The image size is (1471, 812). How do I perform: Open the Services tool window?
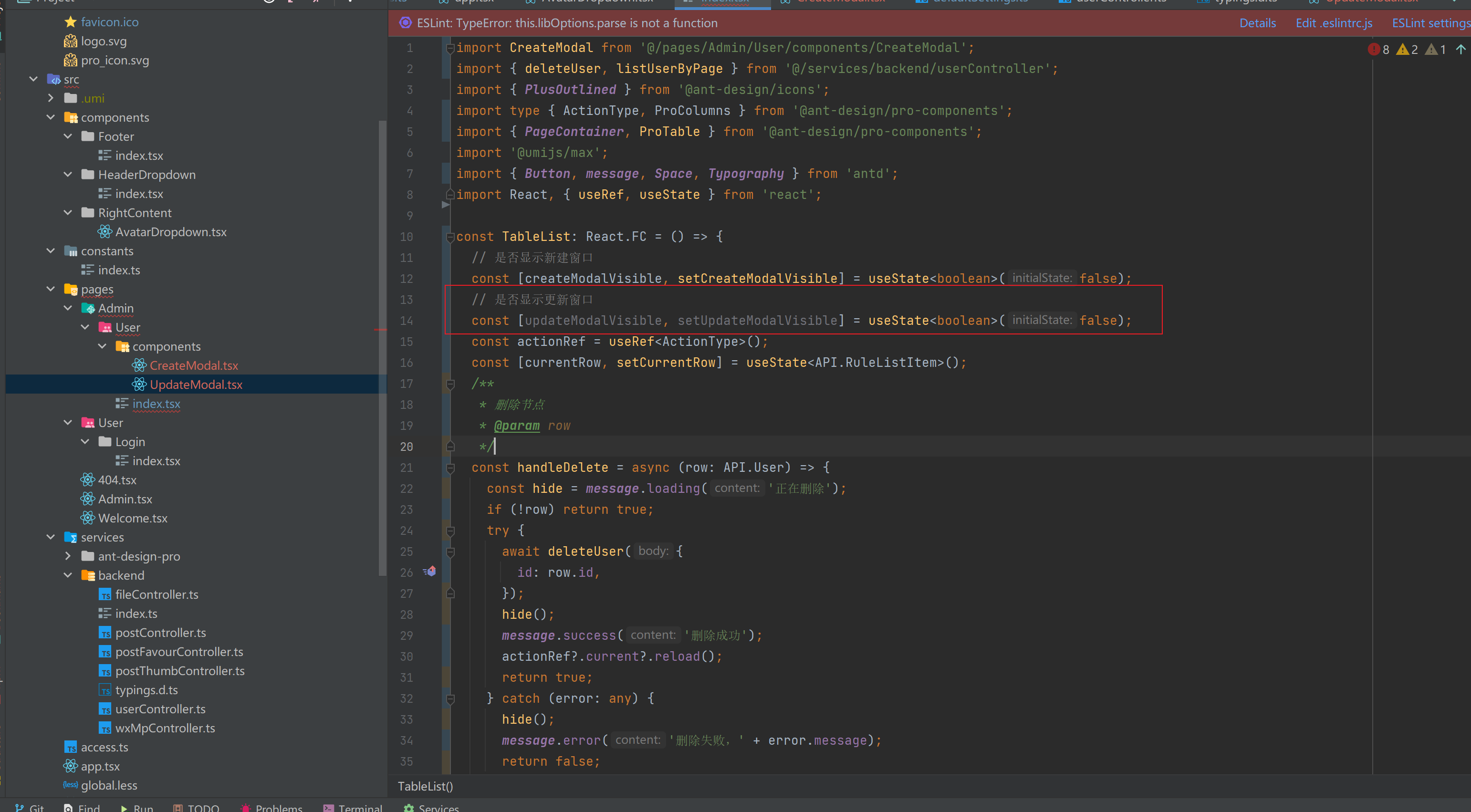coord(431,807)
